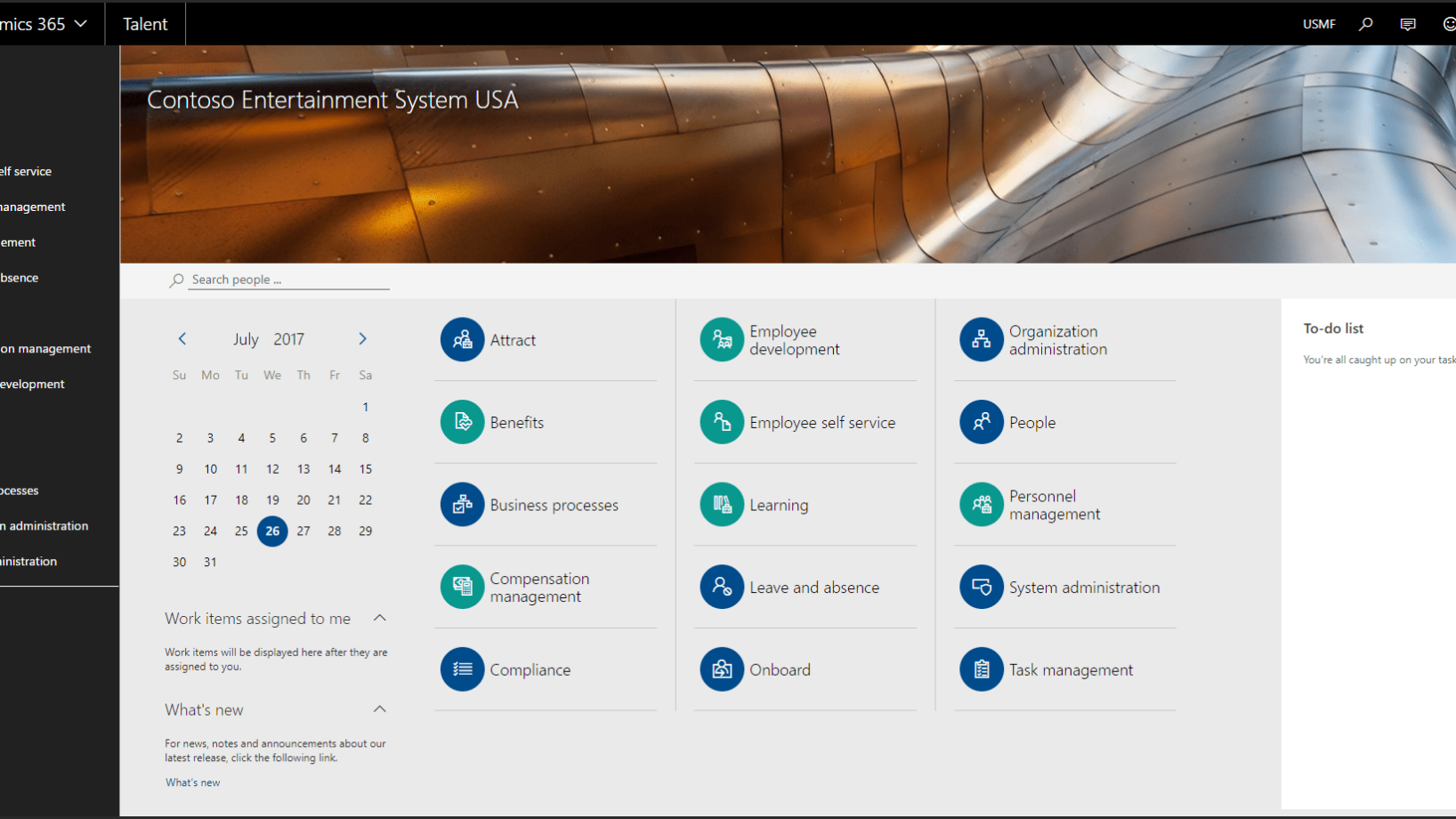Select July 26 on the calendar
The image size is (1456, 819).
272,531
